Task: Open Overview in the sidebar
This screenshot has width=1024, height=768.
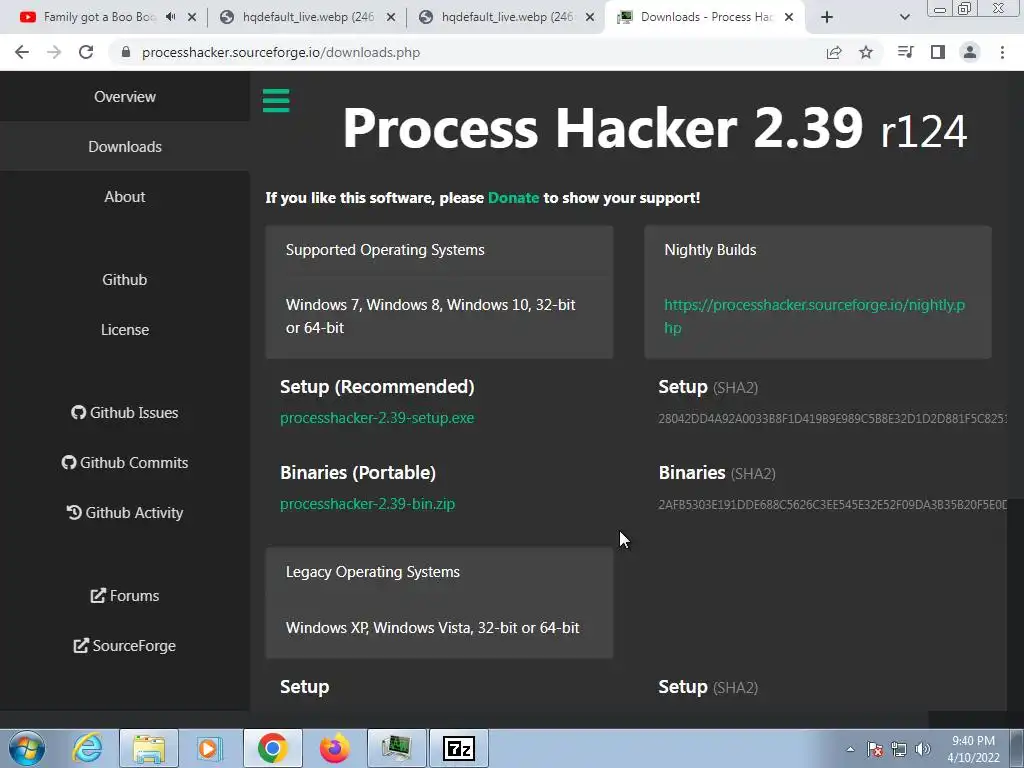Action: coord(125,97)
